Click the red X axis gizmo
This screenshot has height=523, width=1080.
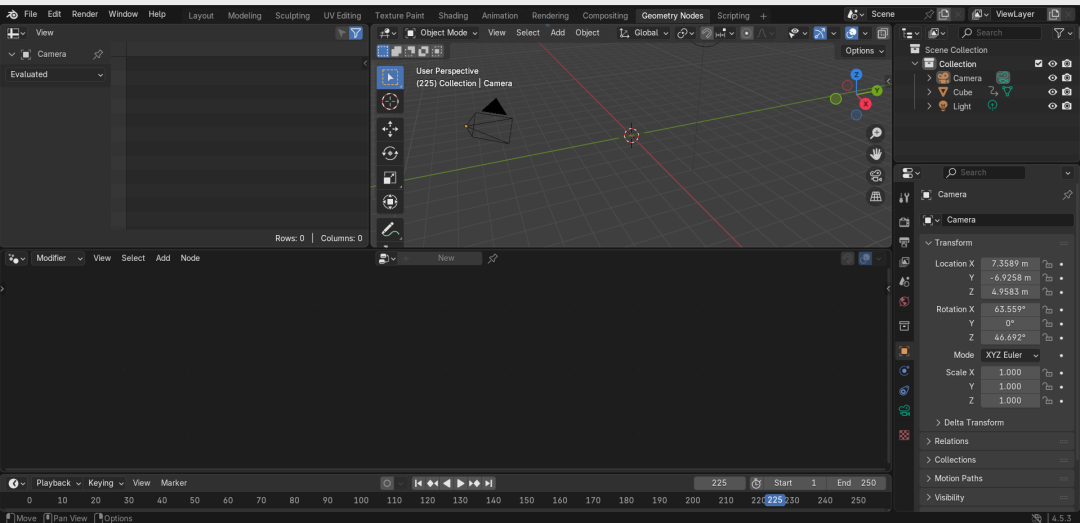(x=865, y=104)
